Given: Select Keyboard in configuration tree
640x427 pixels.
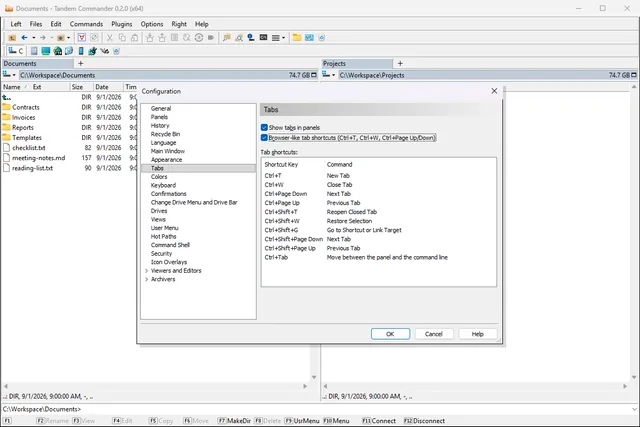Looking at the screenshot, I should click(163, 185).
